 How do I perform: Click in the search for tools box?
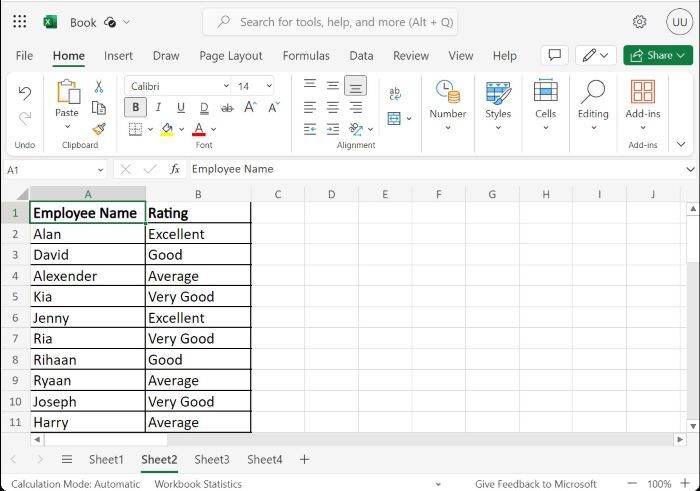point(330,22)
